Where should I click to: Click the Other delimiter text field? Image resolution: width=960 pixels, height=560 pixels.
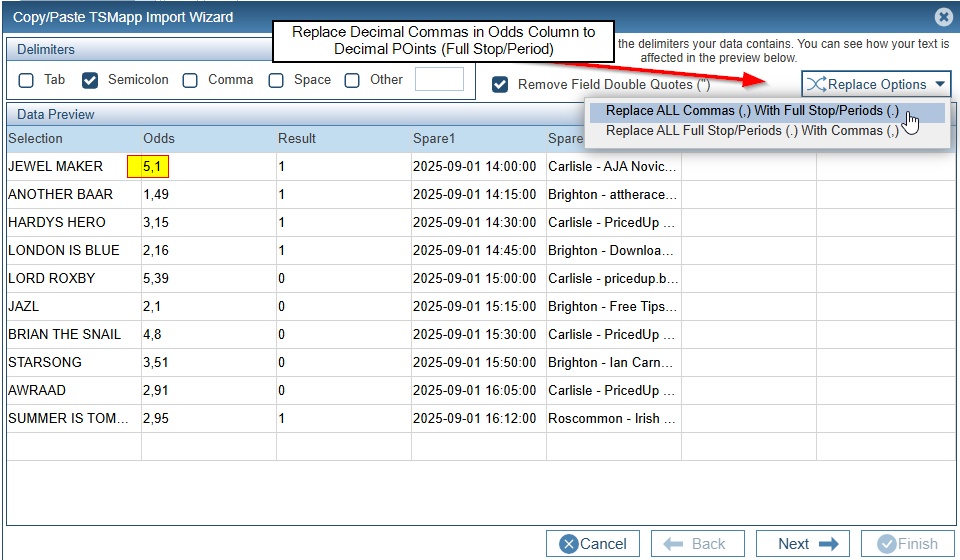point(439,80)
